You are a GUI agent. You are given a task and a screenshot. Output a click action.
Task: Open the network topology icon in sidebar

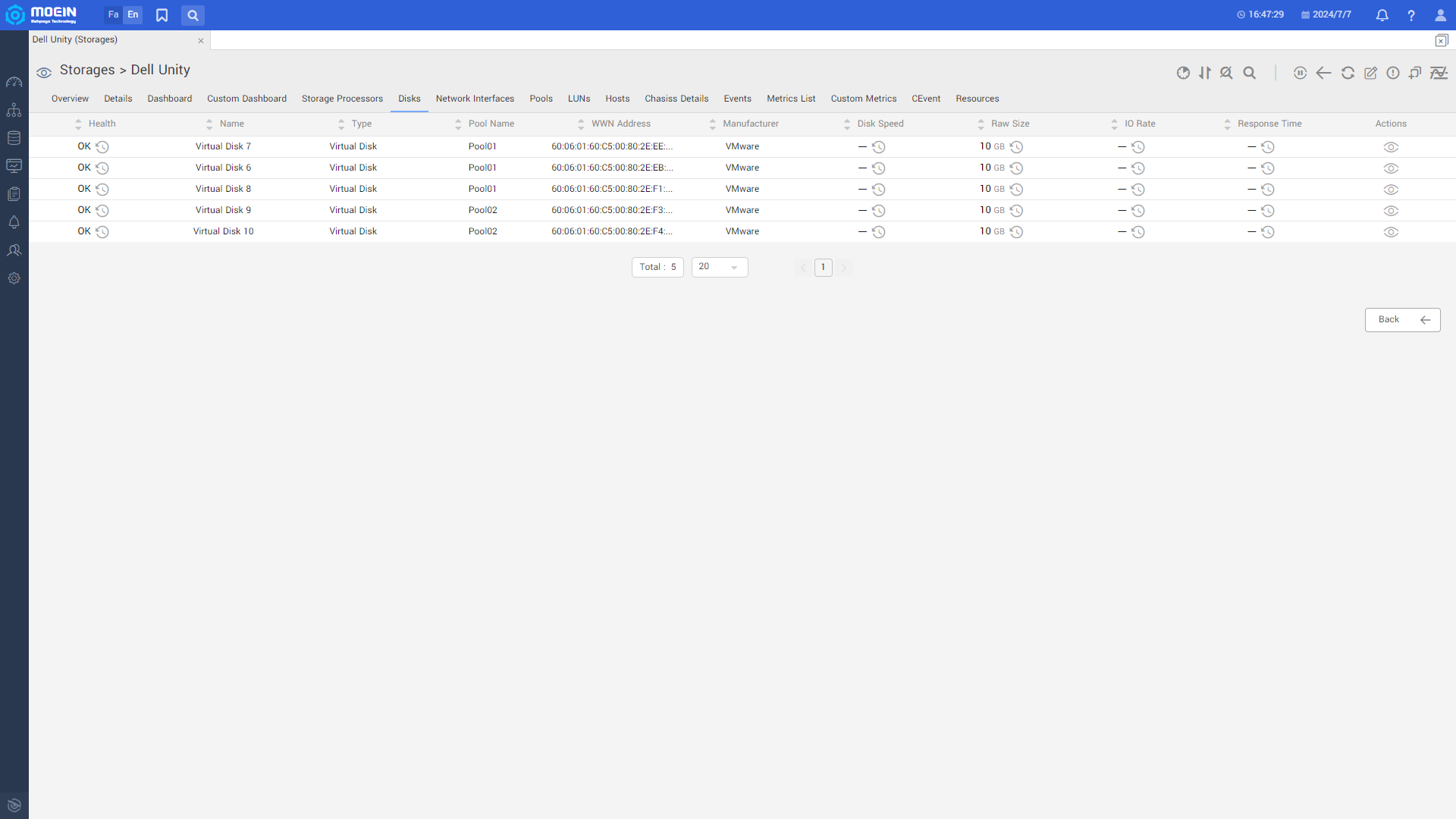tap(14, 110)
